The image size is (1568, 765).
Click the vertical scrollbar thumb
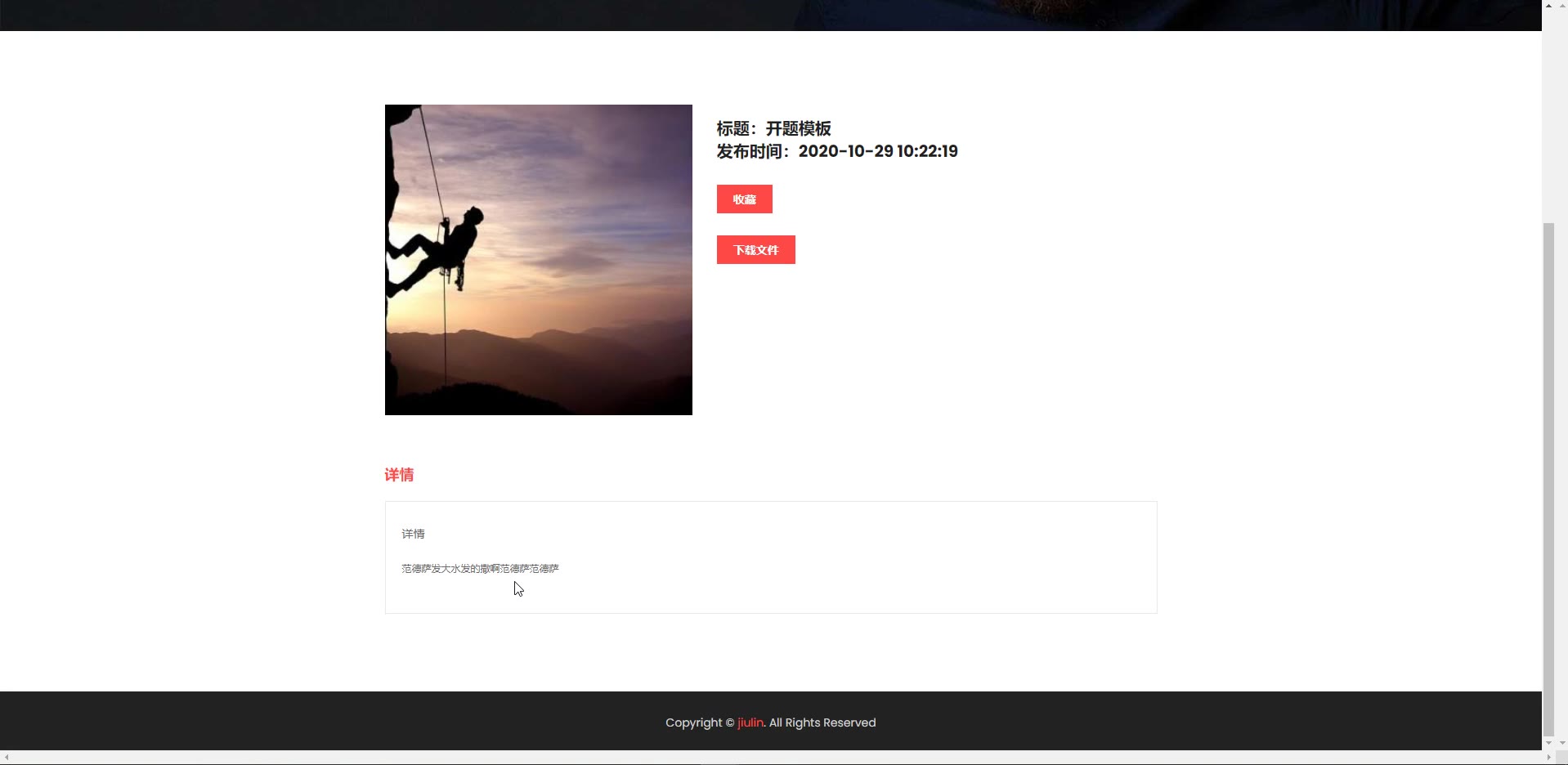pyautogui.click(x=1548, y=478)
